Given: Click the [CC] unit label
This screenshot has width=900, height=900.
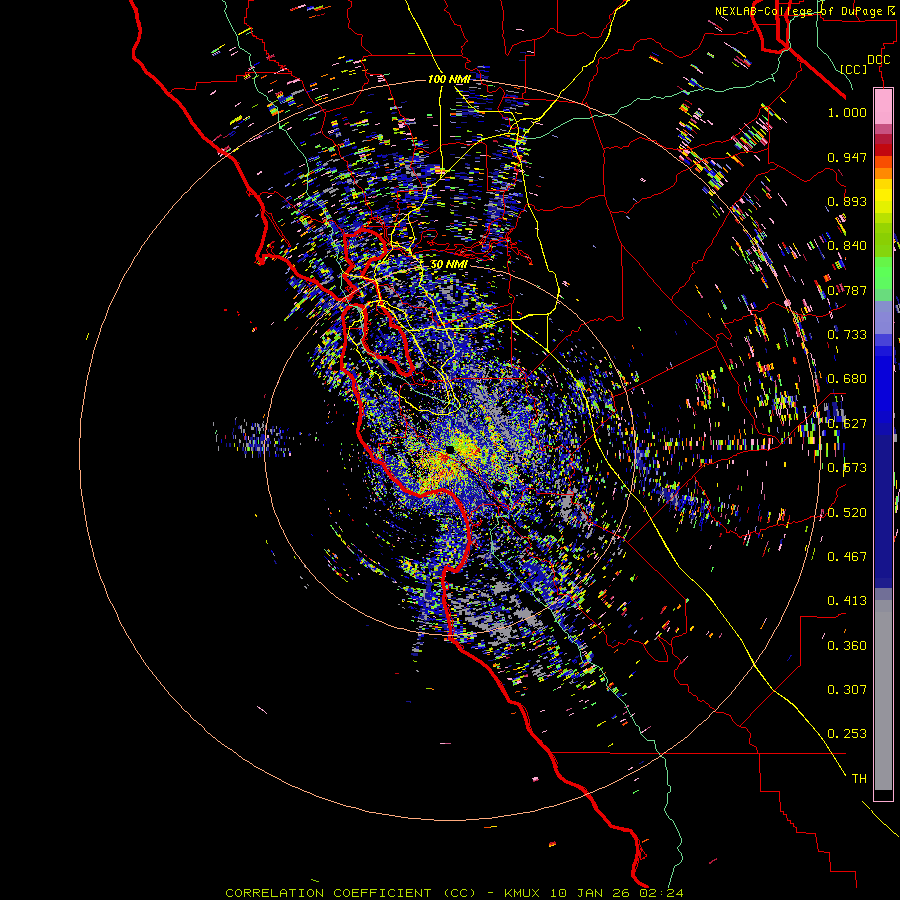Looking at the screenshot, I should point(854,69).
